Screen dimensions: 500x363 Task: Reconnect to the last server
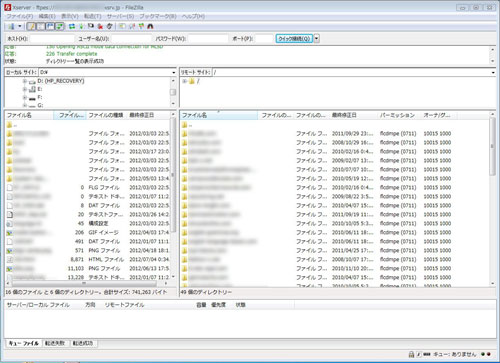pos(109,26)
